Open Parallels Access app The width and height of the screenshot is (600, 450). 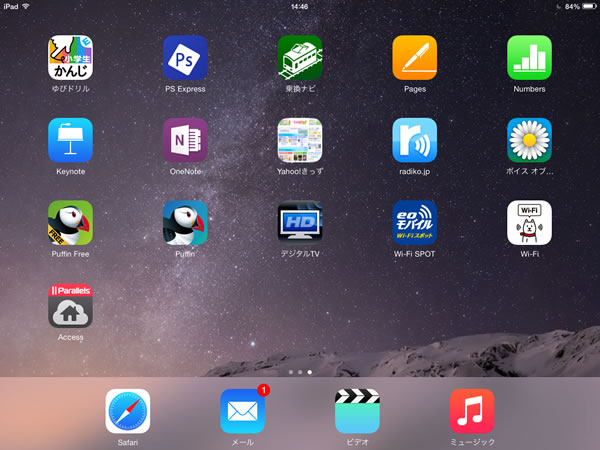(70, 306)
